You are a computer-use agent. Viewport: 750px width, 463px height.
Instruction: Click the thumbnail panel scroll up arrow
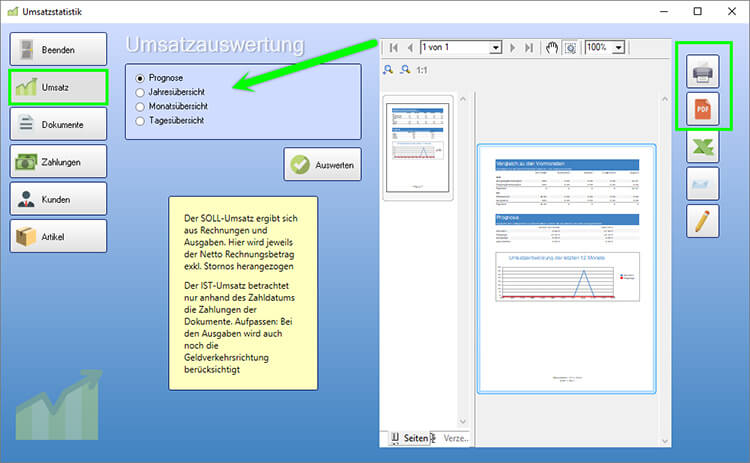click(463, 99)
